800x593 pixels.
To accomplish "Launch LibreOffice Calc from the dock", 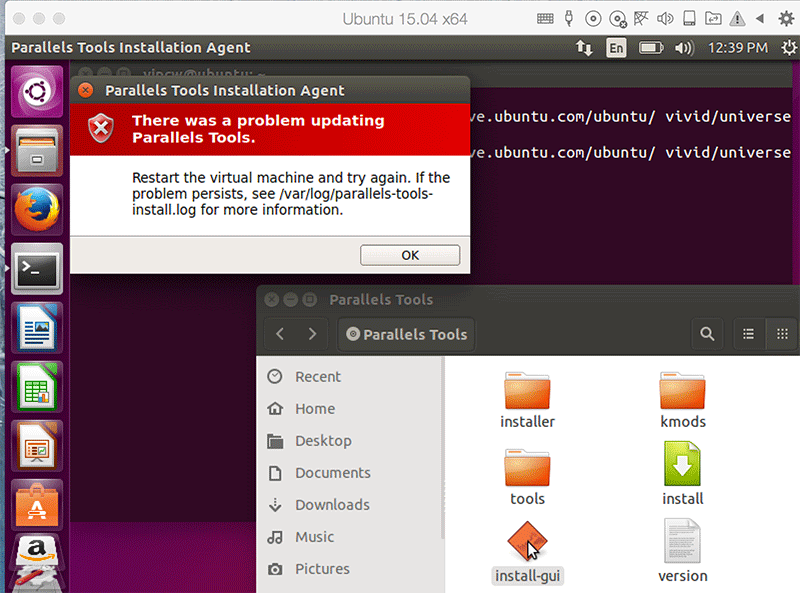I will coord(37,387).
